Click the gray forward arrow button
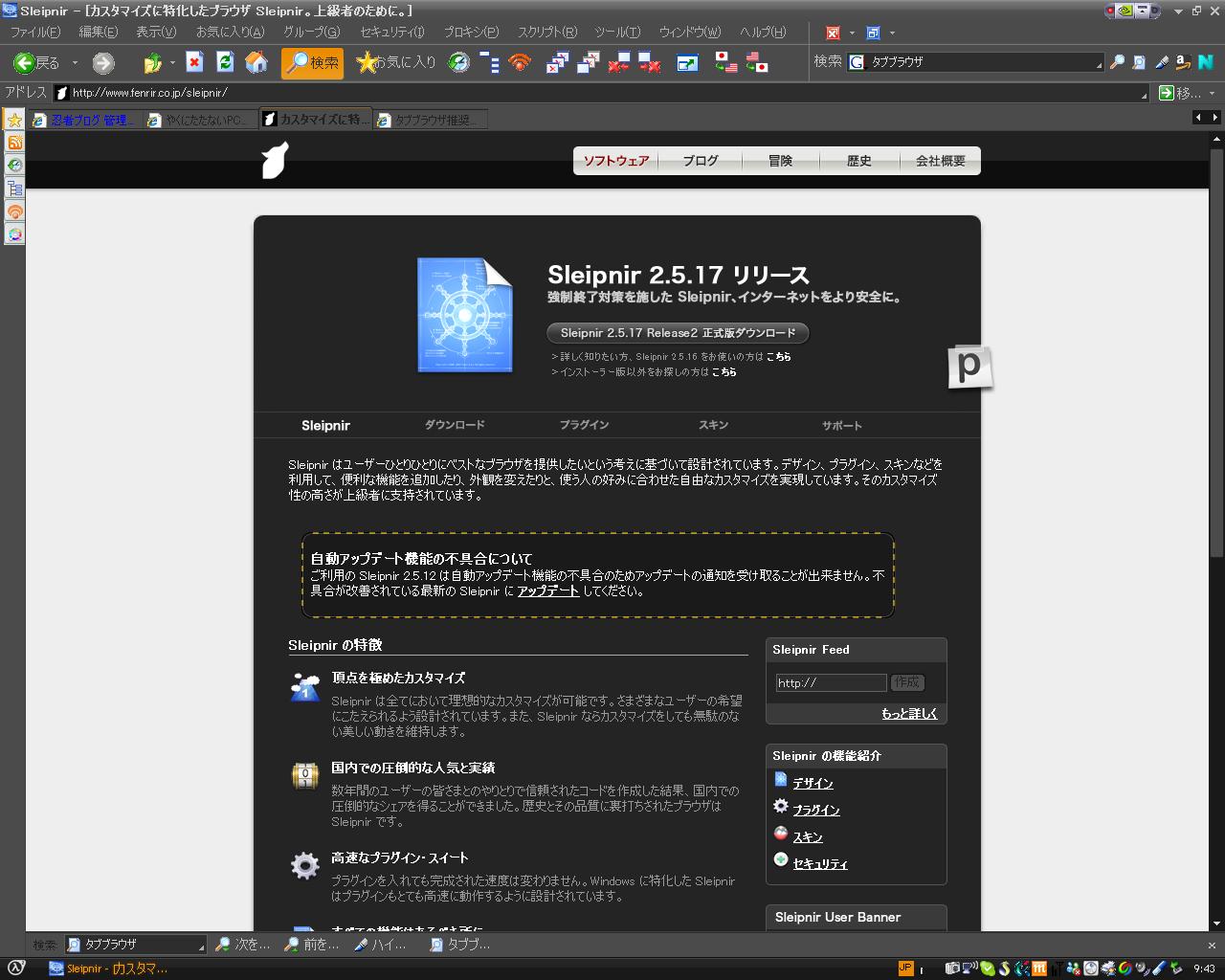This screenshot has height=980, width=1225. [103, 63]
